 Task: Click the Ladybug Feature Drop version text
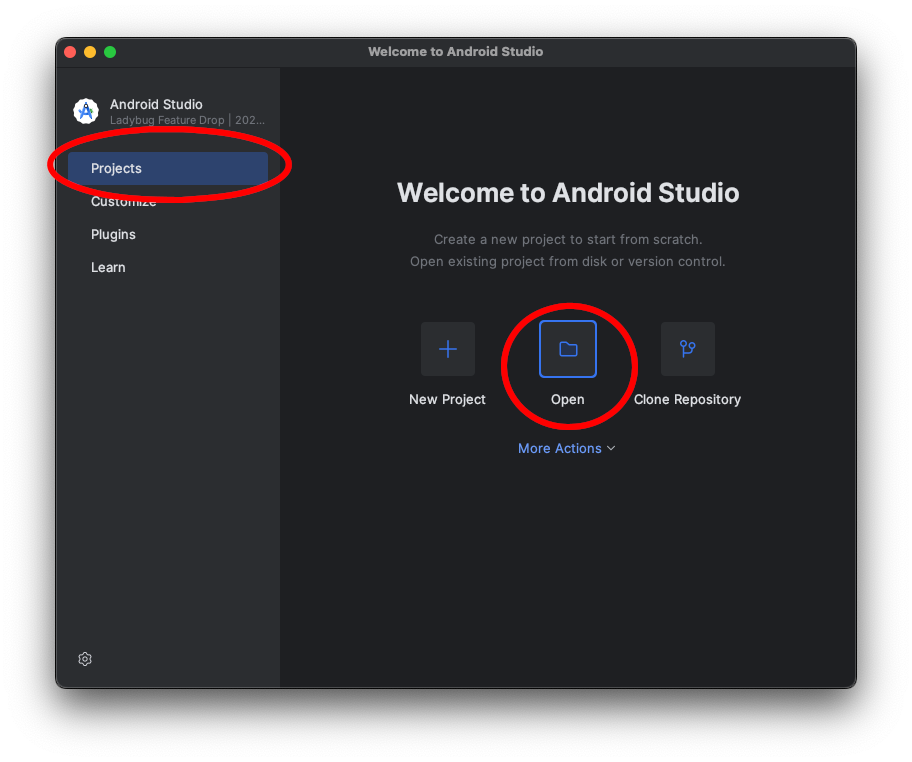[187, 120]
